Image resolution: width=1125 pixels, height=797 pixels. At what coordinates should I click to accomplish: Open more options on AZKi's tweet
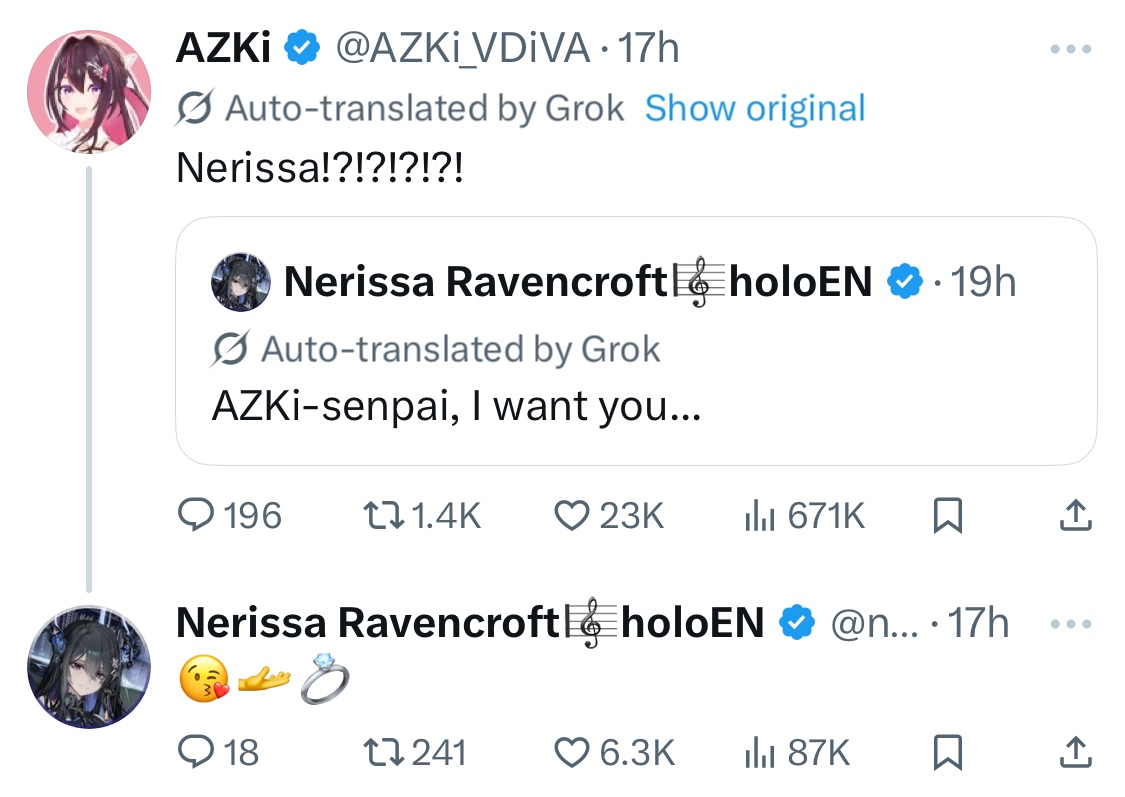(x=1070, y=49)
